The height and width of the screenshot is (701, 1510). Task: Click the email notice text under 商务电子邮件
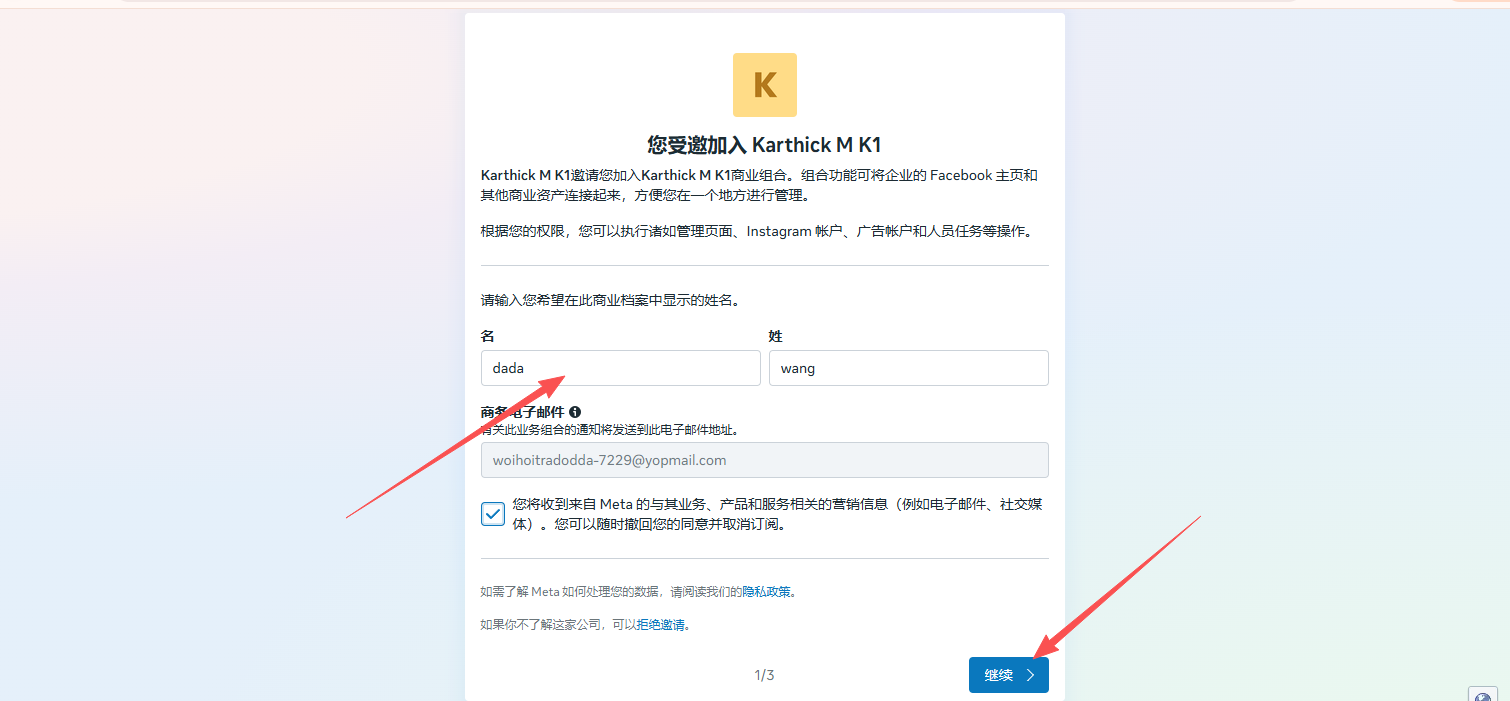(x=615, y=430)
